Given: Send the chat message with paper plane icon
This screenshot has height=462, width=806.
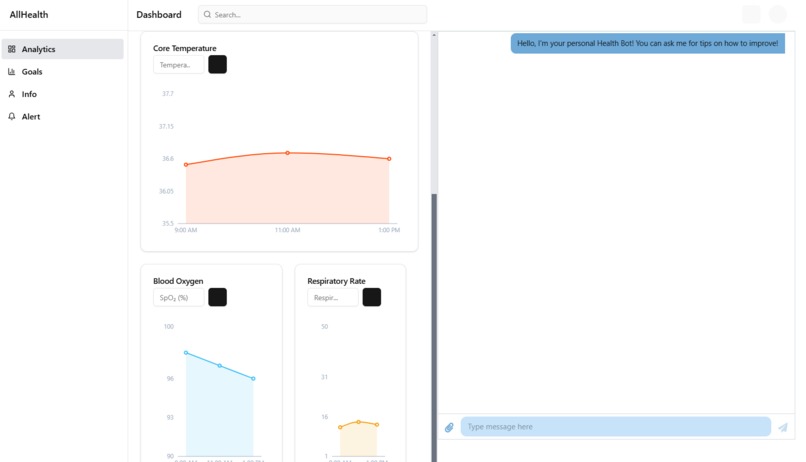Looking at the screenshot, I should coord(783,427).
